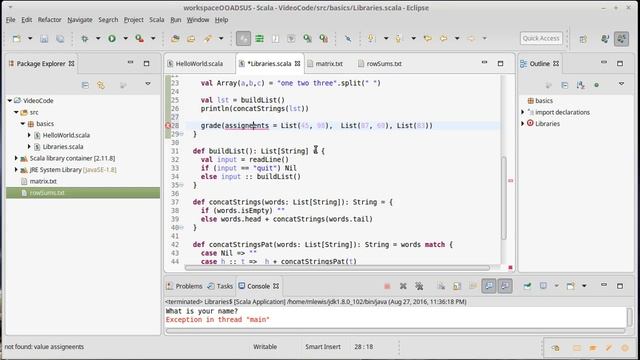
Task: Click the New file wizard icon
Action: click(x=17, y=39)
